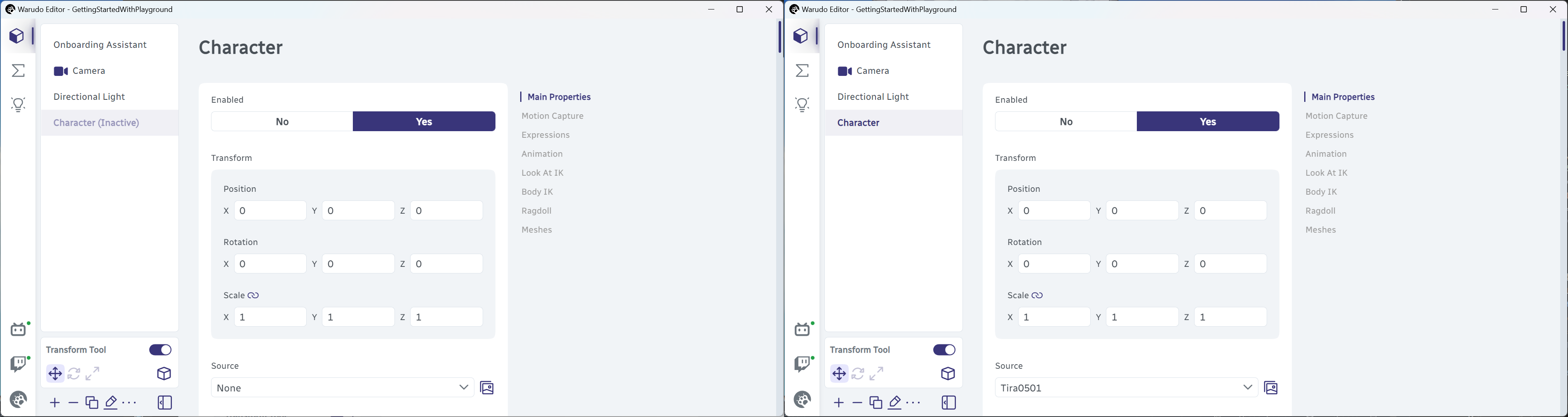Click the add asset plus icon in left window
Viewport: 1568px width, 417px height.
click(55, 403)
